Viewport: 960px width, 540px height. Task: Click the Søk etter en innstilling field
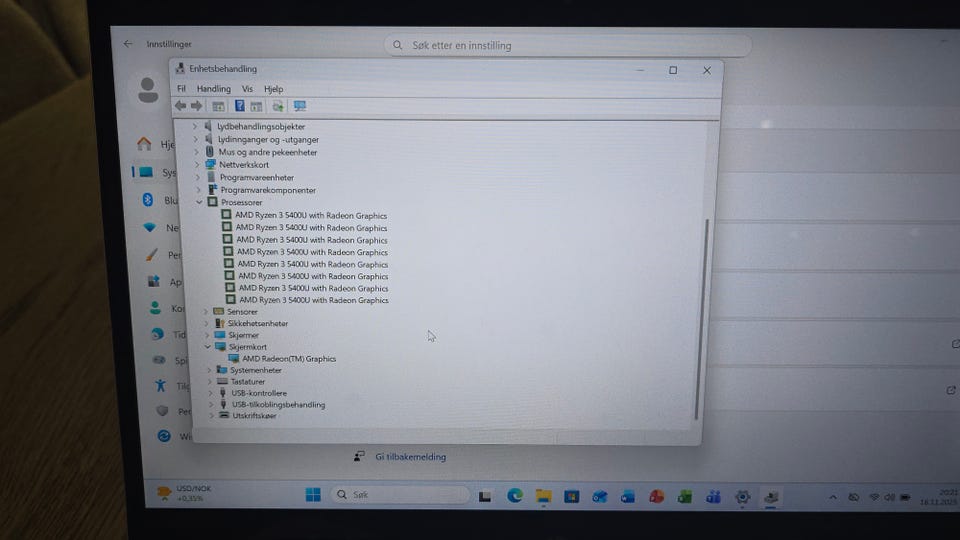tap(568, 45)
